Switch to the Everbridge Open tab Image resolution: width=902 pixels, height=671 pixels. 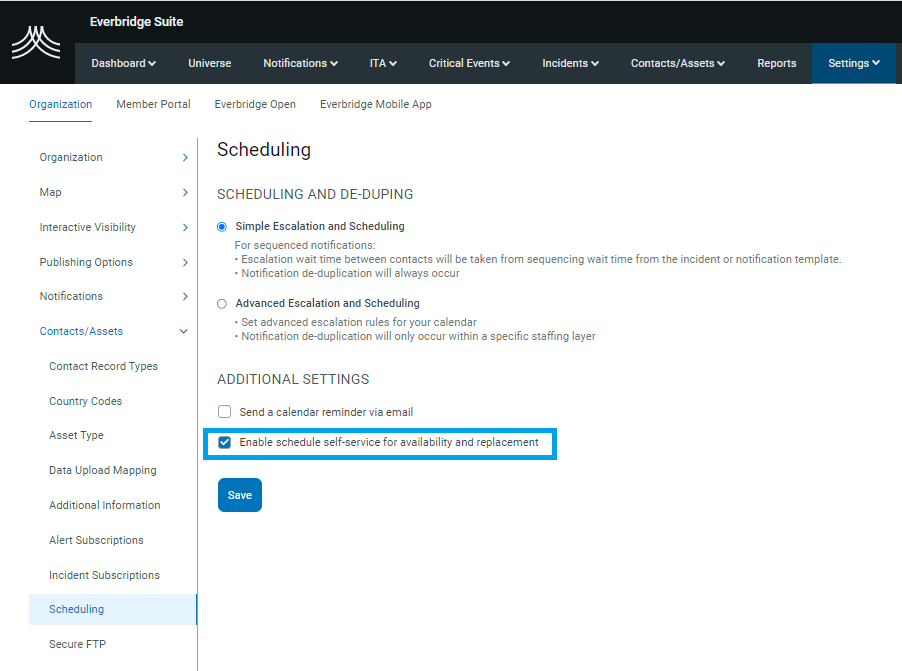(255, 104)
